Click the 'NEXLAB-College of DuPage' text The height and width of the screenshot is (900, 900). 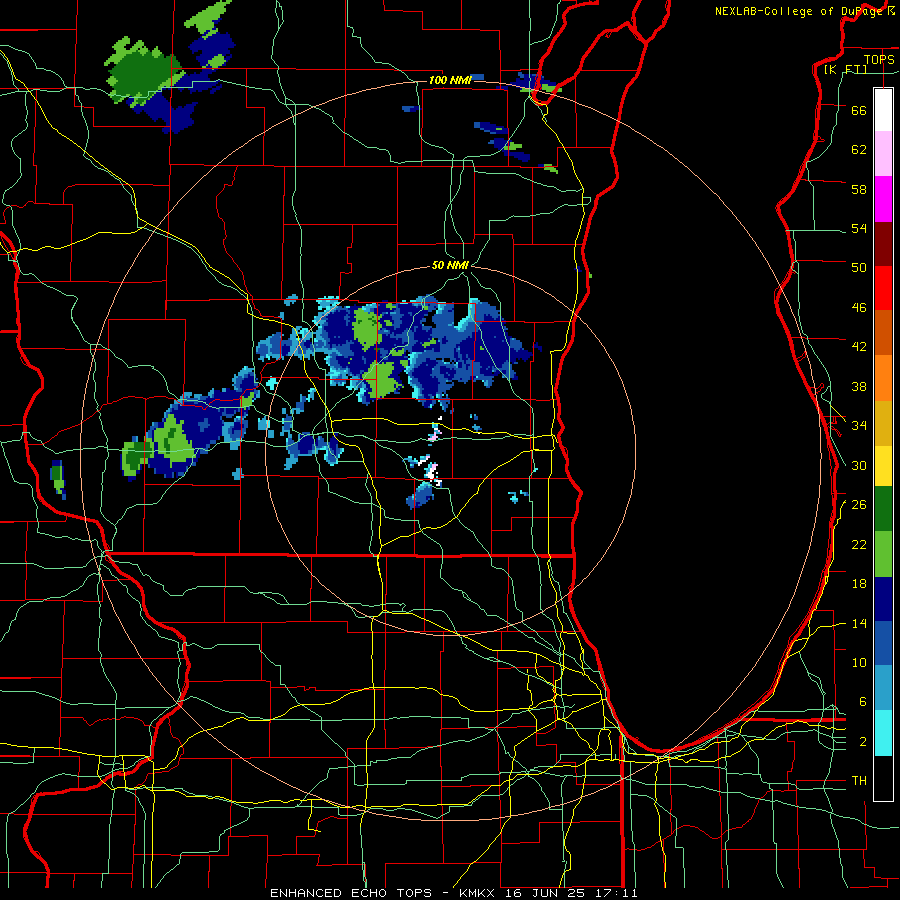click(798, 11)
